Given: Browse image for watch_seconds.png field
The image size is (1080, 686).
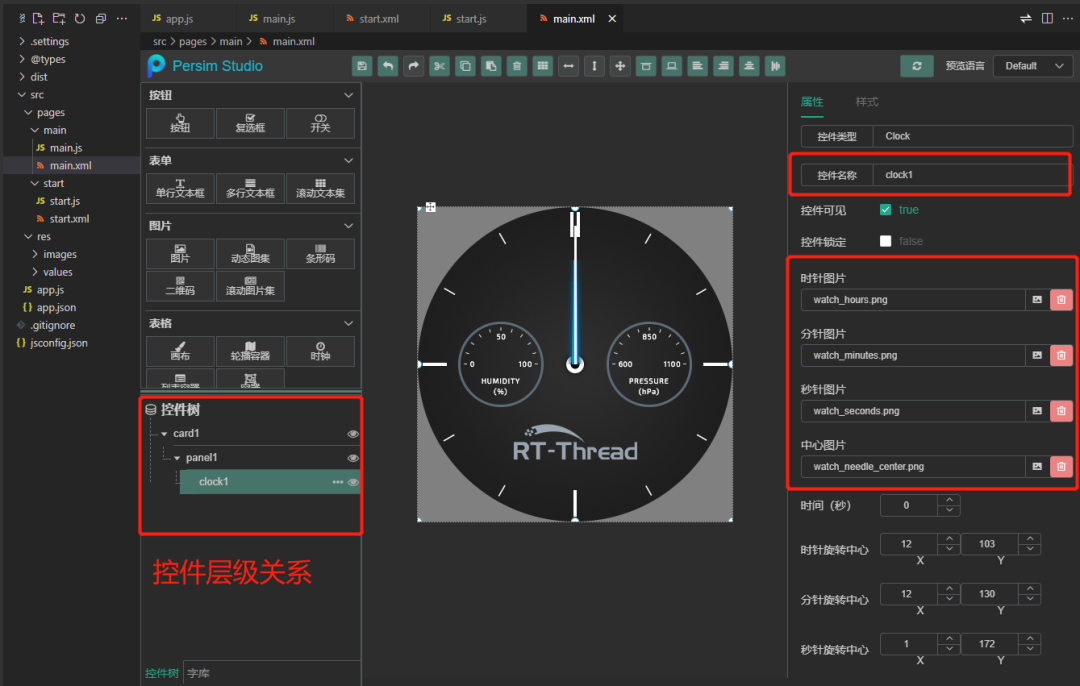Looking at the screenshot, I should pos(1037,411).
